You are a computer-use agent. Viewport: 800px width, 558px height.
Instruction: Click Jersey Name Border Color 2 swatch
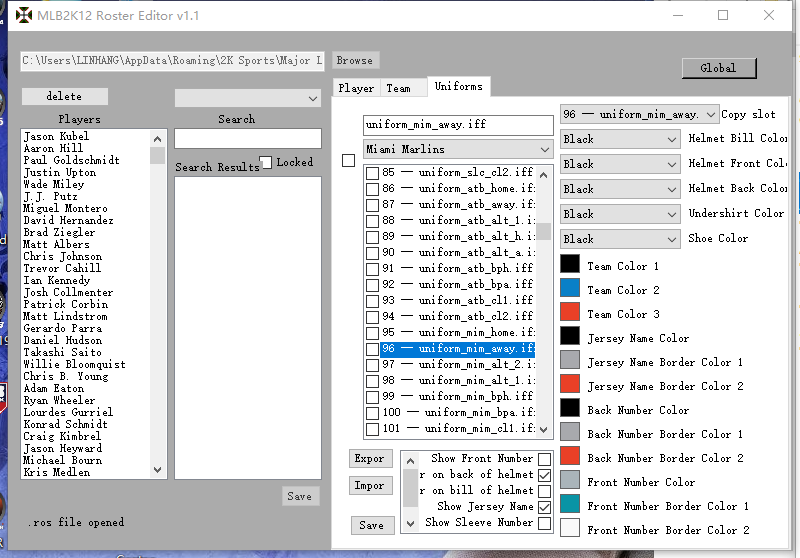pos(570,384)
